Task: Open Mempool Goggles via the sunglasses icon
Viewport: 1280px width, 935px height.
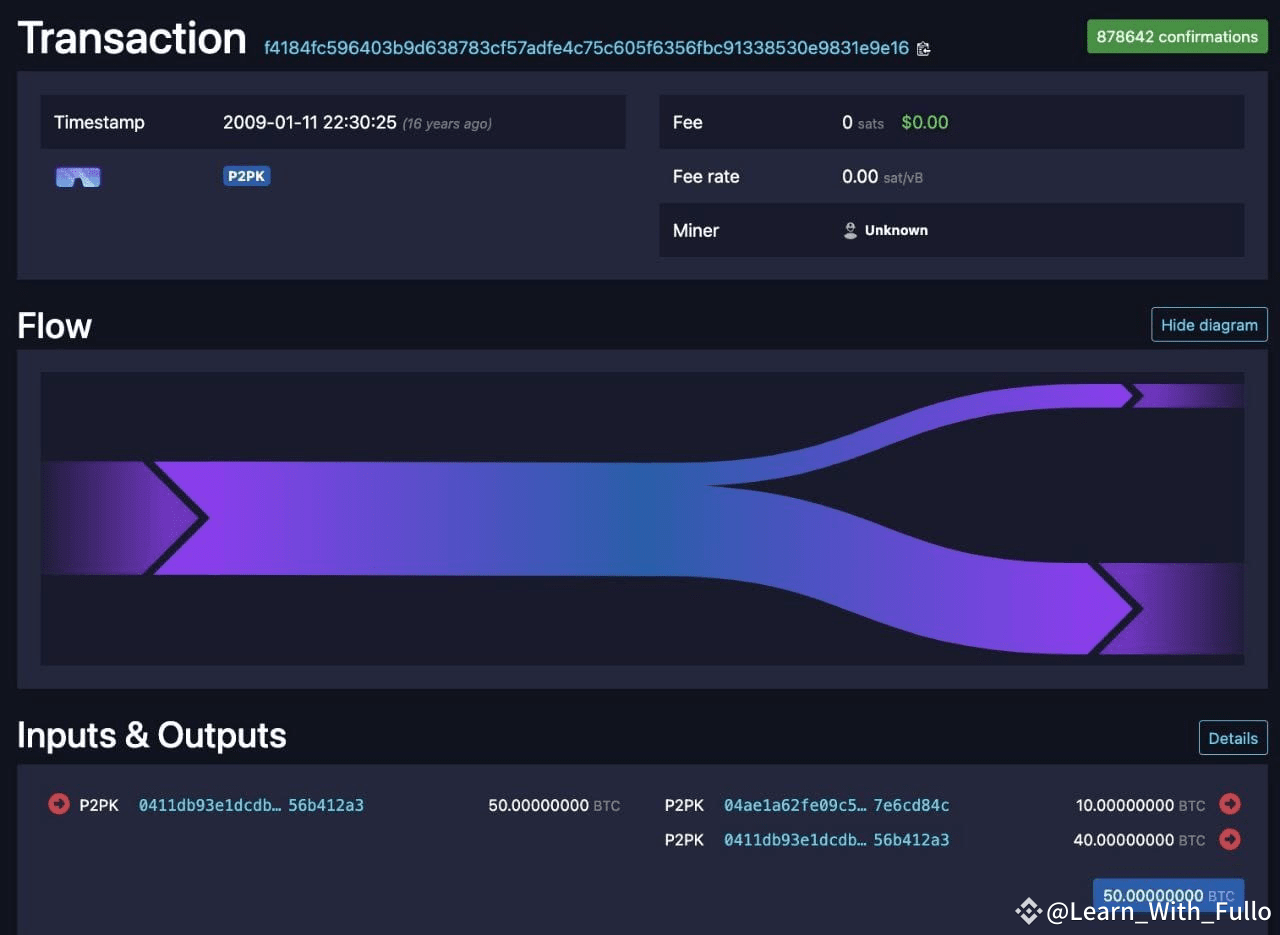Action: (x=77, y=176)
